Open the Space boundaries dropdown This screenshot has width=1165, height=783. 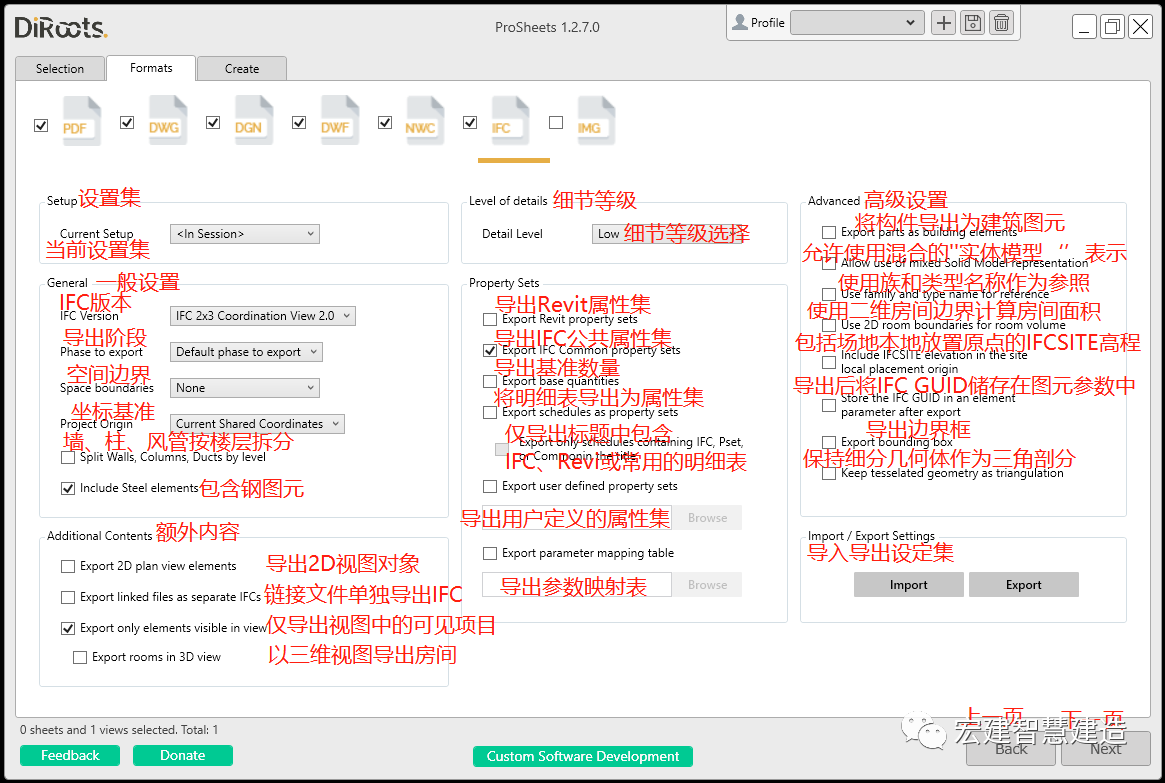coord(244,388)
